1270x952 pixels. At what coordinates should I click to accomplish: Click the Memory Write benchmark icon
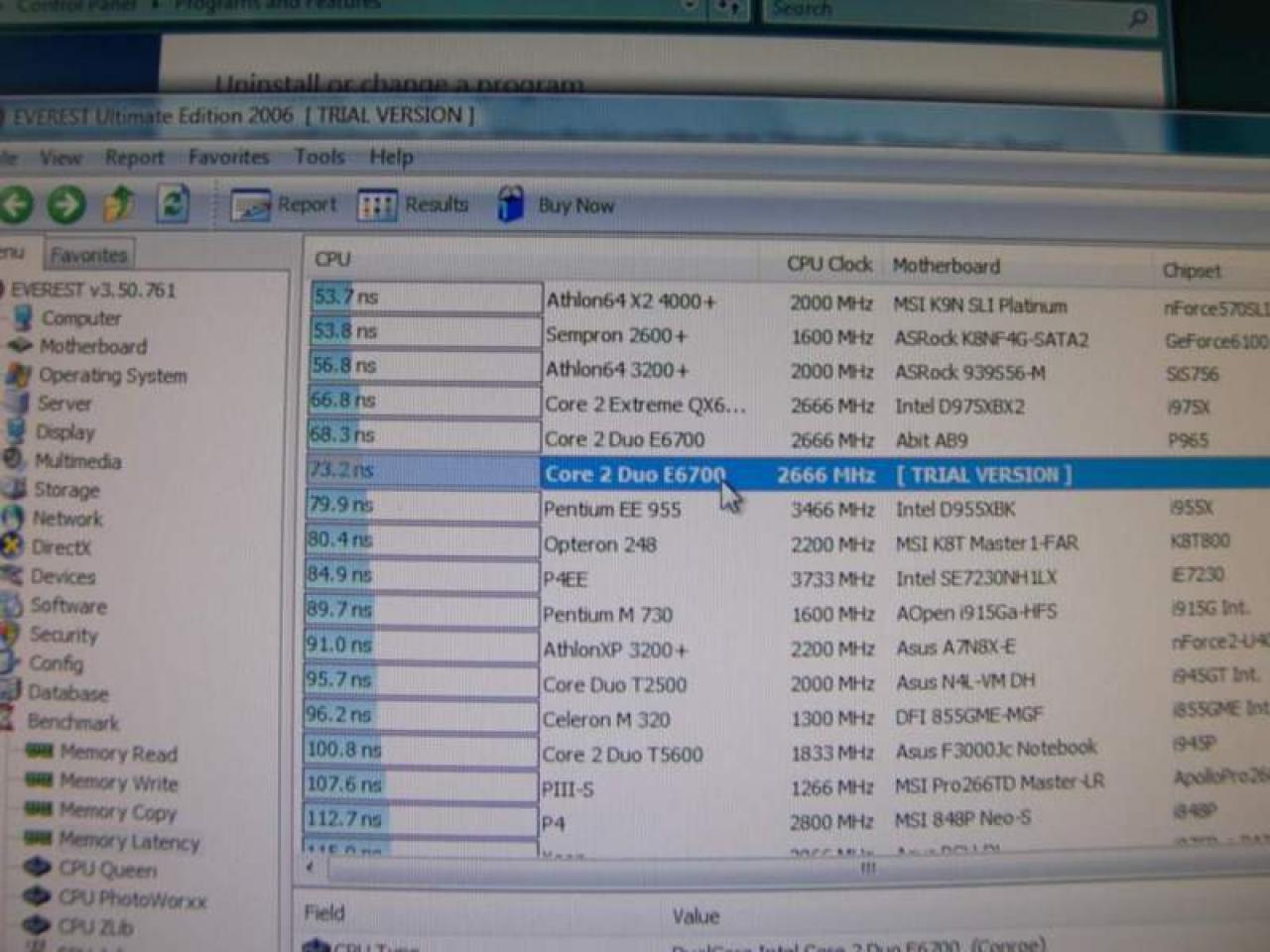click(x=39, y=780)
